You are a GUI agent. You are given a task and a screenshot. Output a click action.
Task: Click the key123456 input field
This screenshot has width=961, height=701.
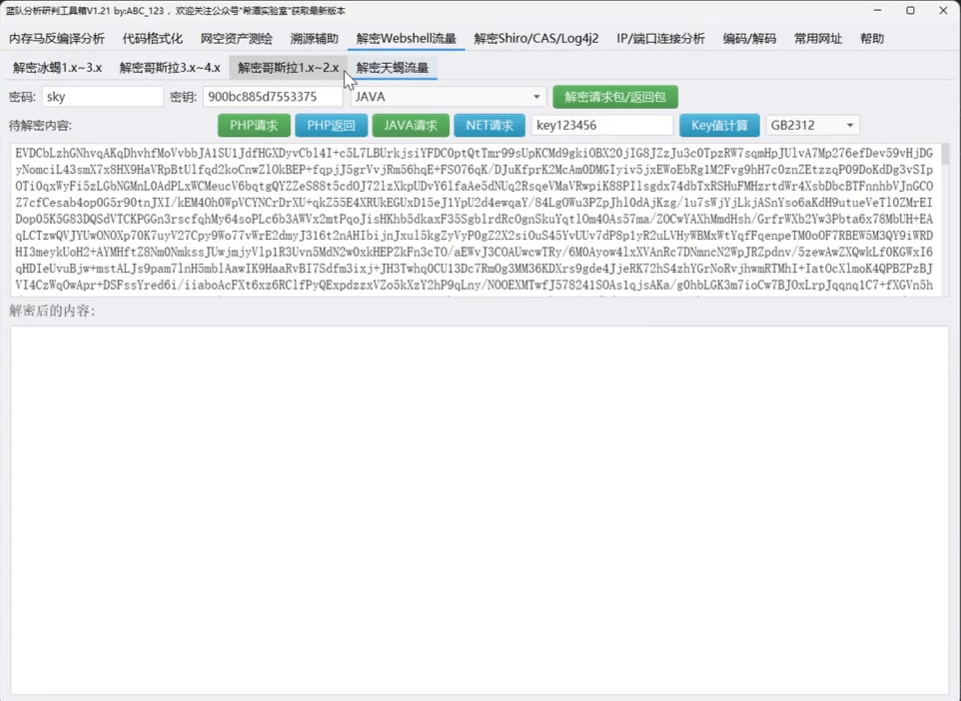tap(602, 126)
